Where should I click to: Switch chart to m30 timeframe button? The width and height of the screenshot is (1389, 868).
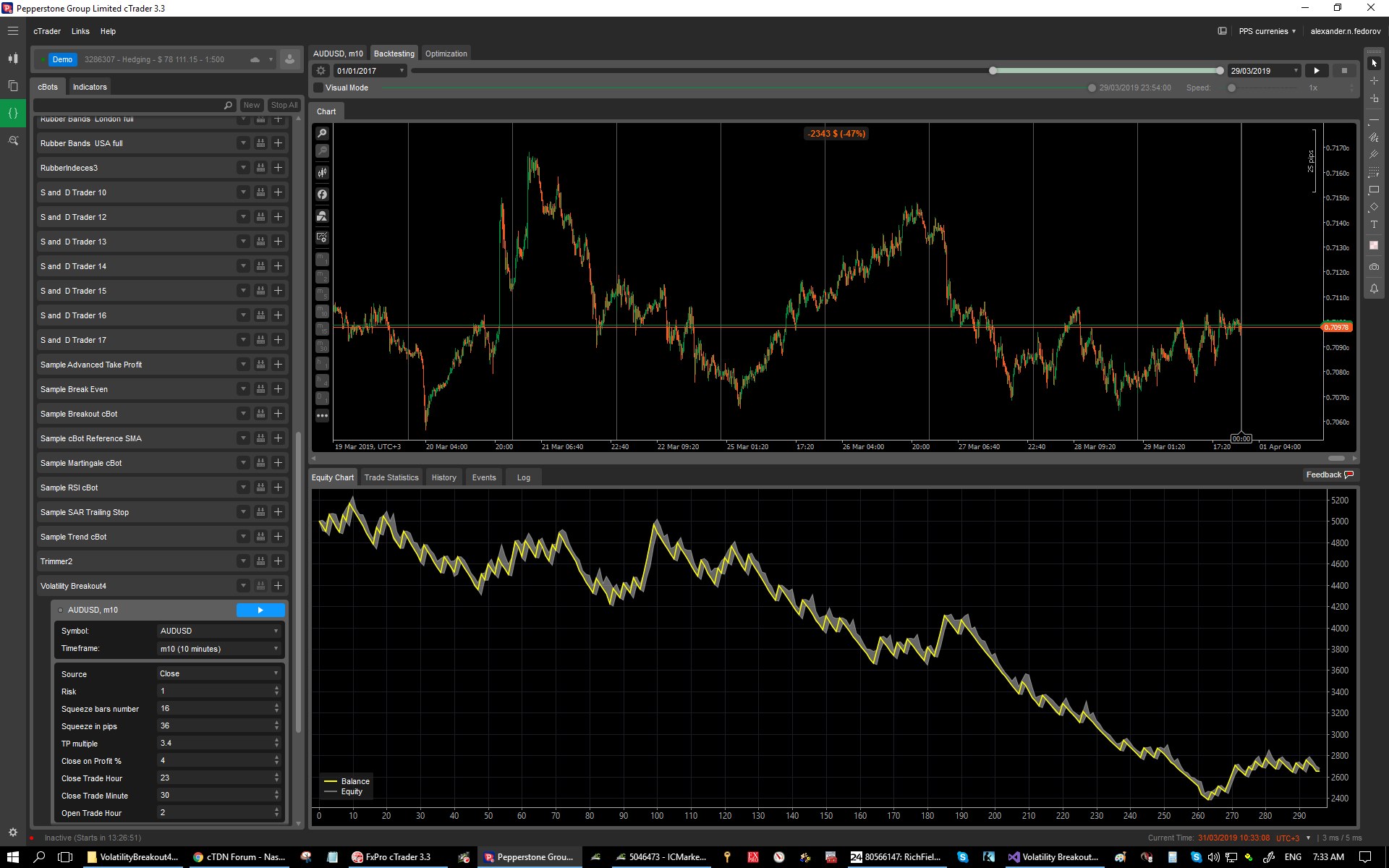(322, 346)
